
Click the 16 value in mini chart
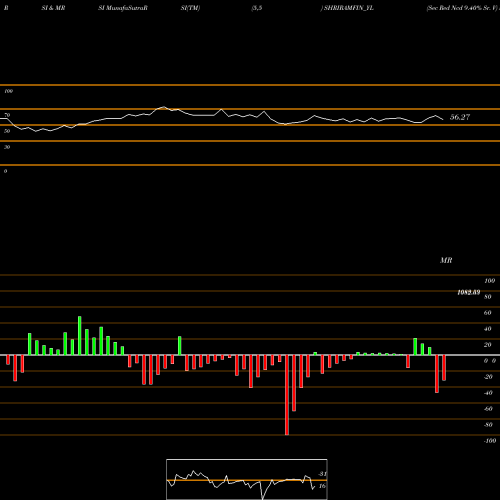click(x=322, y=486)
